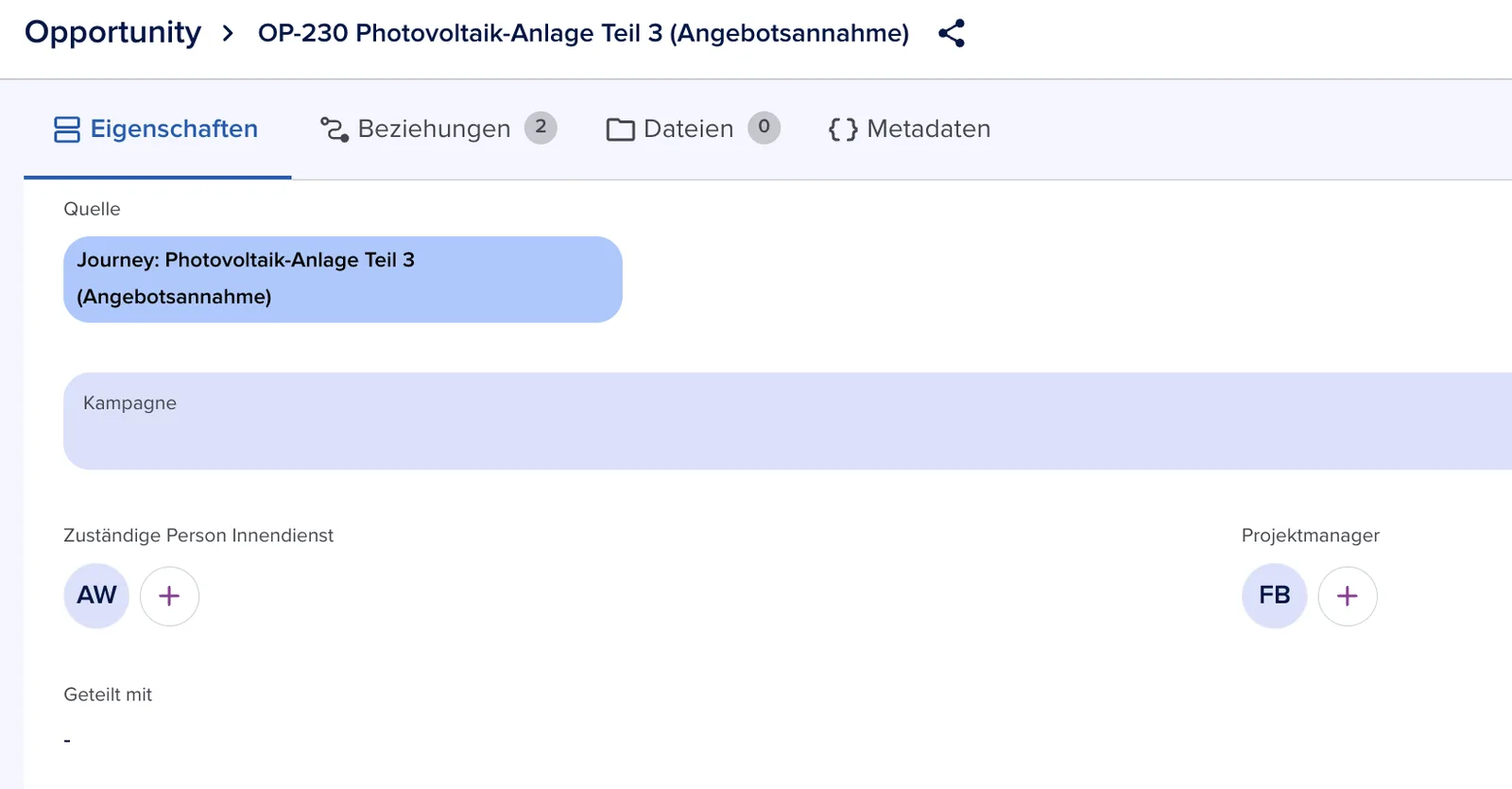Add a person to Innendienst with plus
This screenshot has height=789, width=1512.
(x=169, y=596)
